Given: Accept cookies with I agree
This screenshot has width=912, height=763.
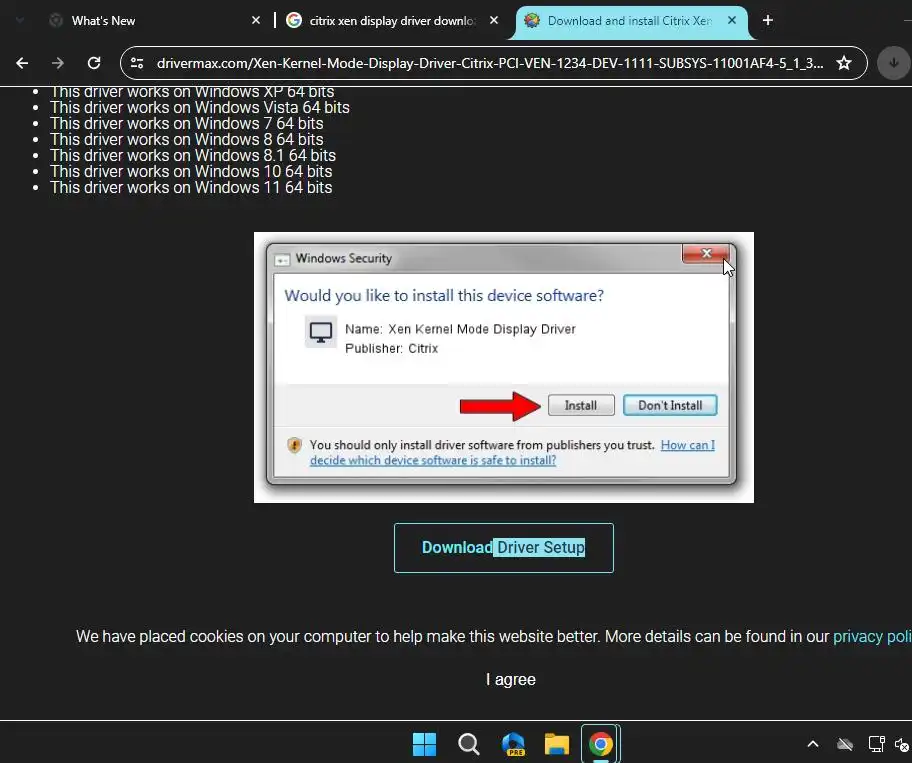Looking at the screenshot, I should (x=511, y=679).
